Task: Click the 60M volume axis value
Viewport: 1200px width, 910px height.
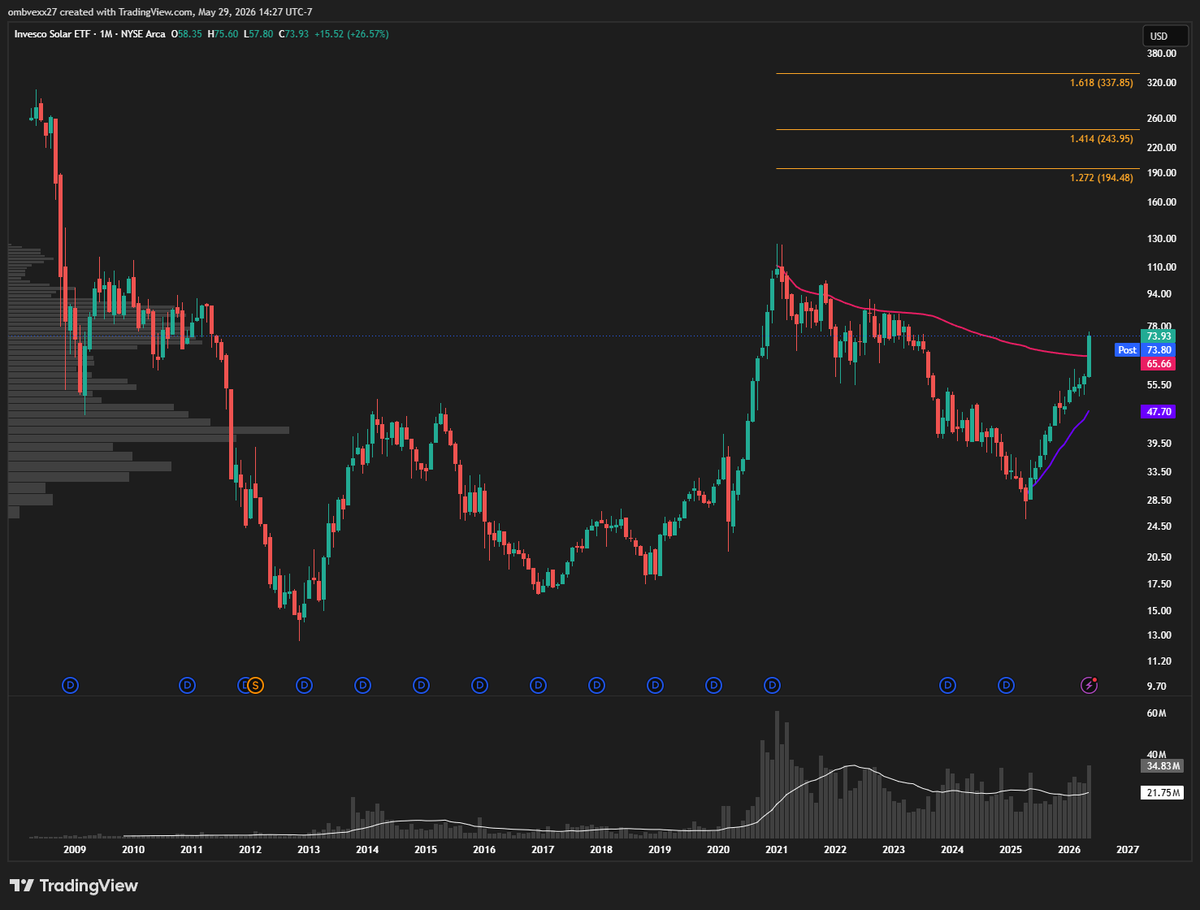Action: click(1157, 714)
